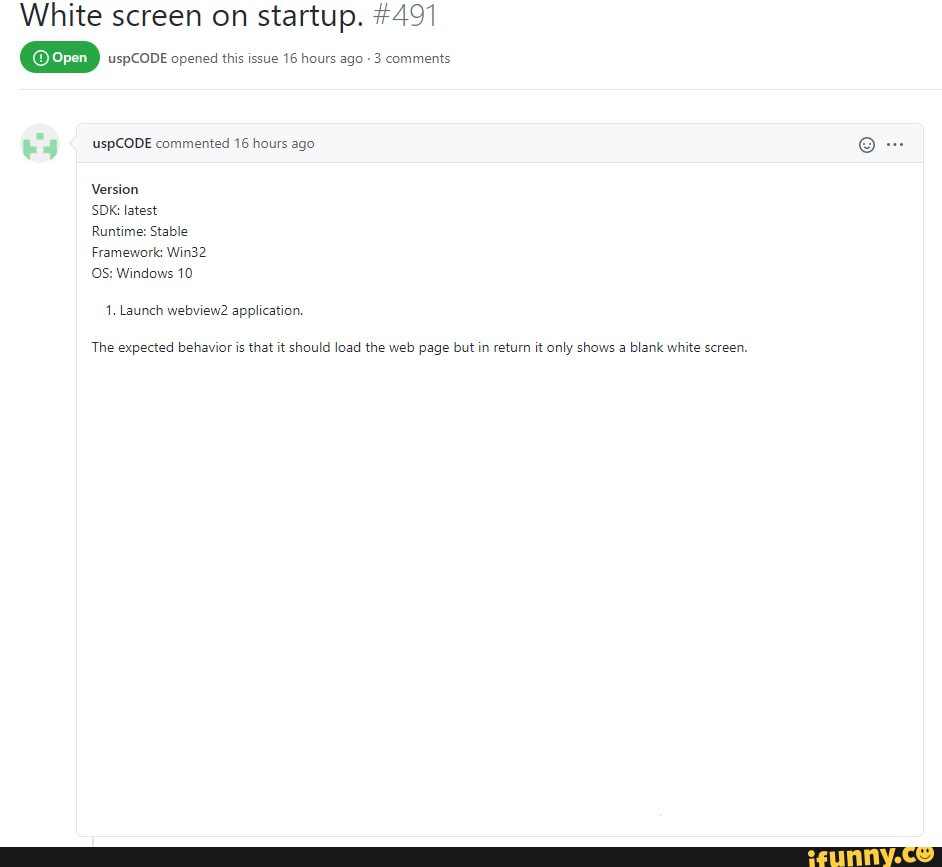This screenshot has height=867, width=942.
Task: Click the comment's '16 hours ago' timestamp
Action: click(274, 144)
